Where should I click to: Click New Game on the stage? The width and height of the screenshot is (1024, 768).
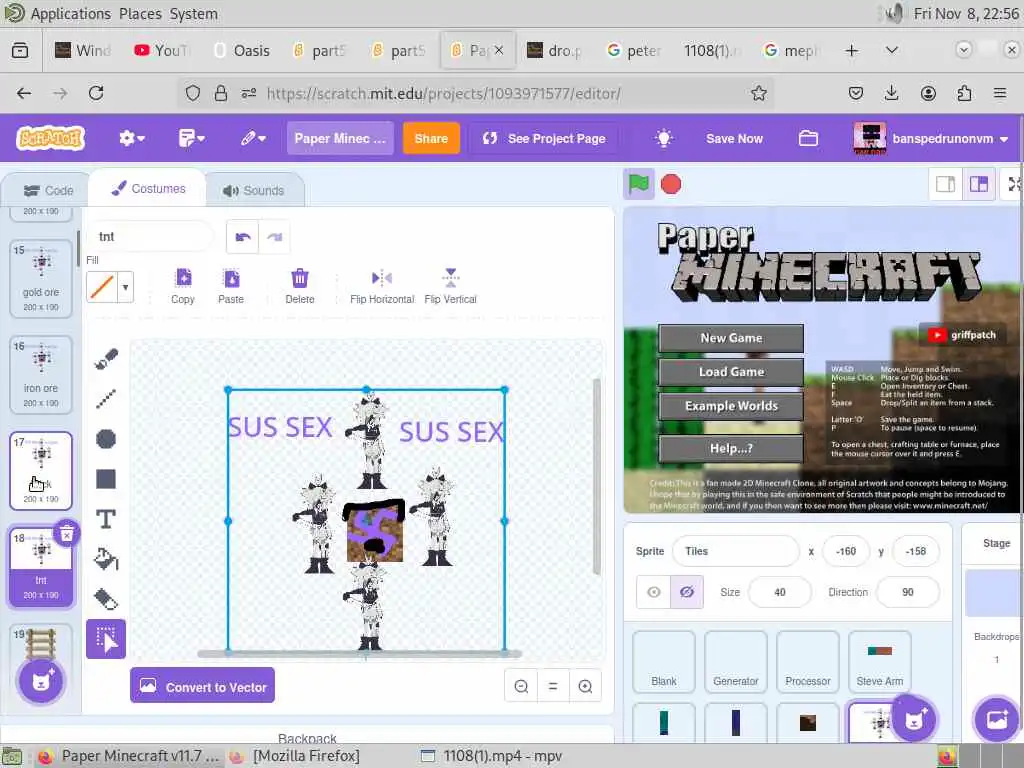[731, 338]
